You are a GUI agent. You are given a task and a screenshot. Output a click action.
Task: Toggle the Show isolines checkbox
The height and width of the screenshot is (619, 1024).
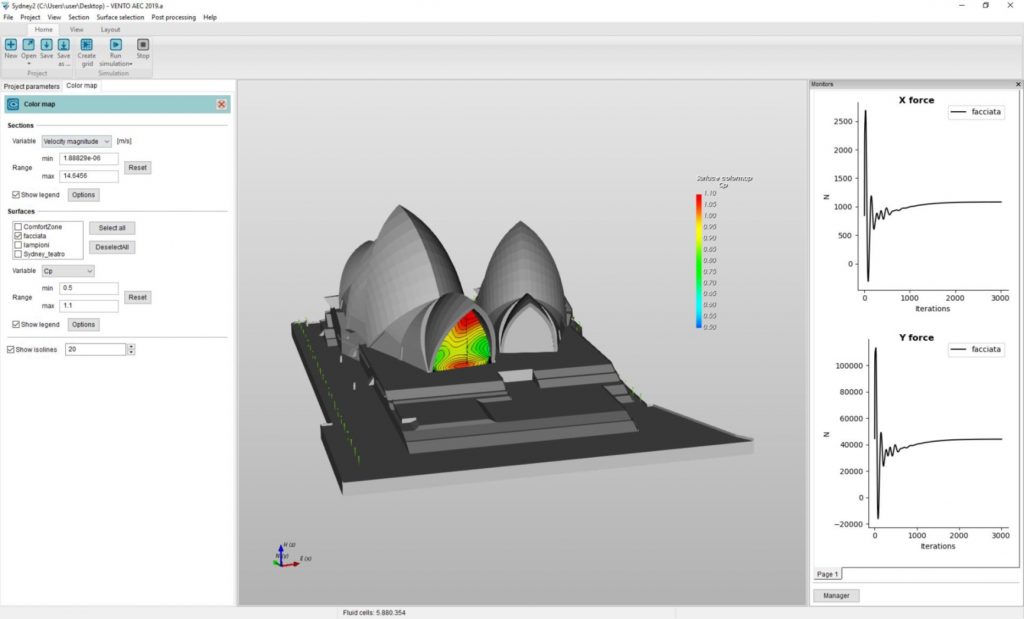pos(10,349)
